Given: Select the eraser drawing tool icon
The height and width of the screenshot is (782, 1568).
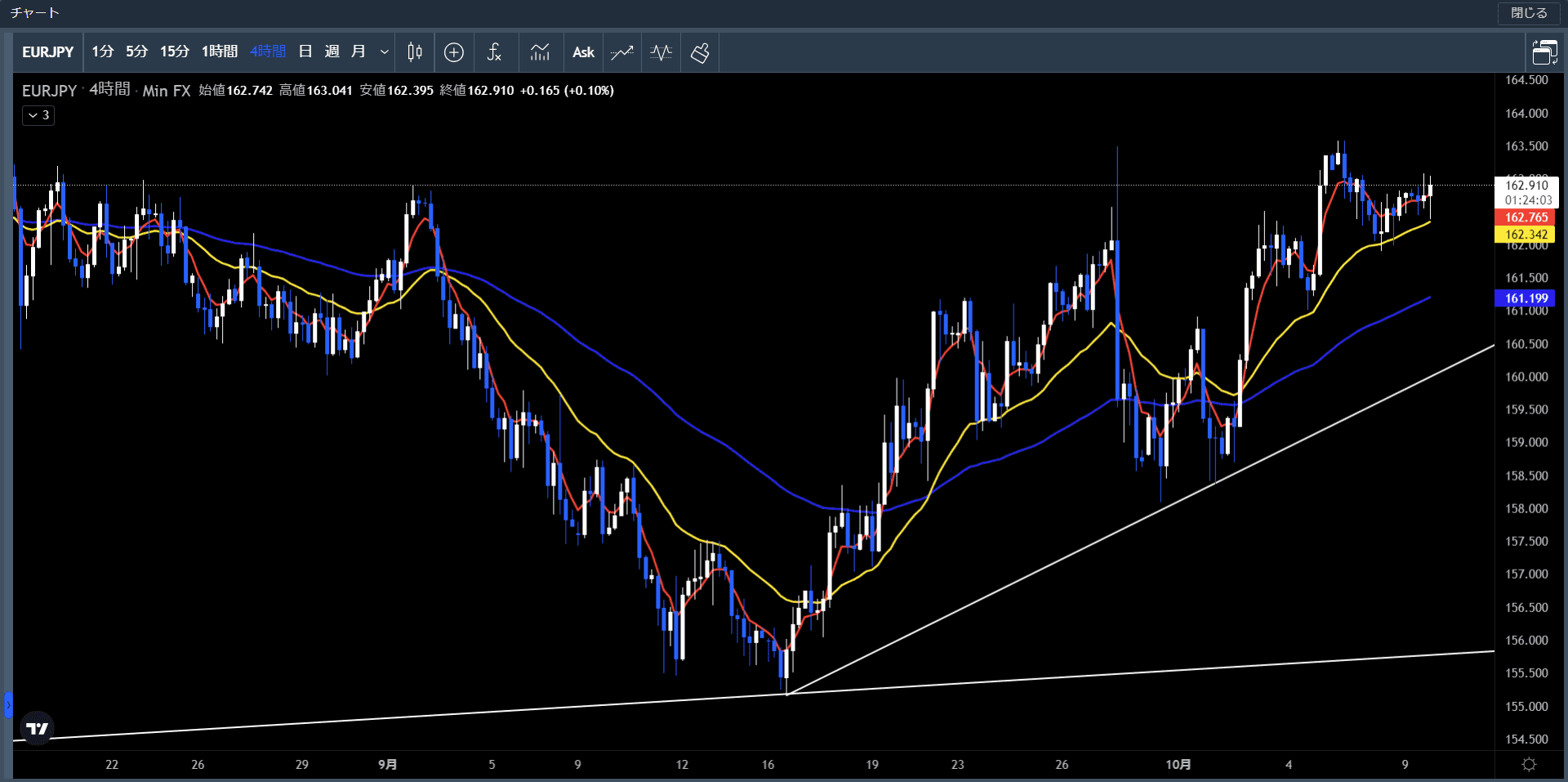Looking at the screenshot, I should [700, 52].
